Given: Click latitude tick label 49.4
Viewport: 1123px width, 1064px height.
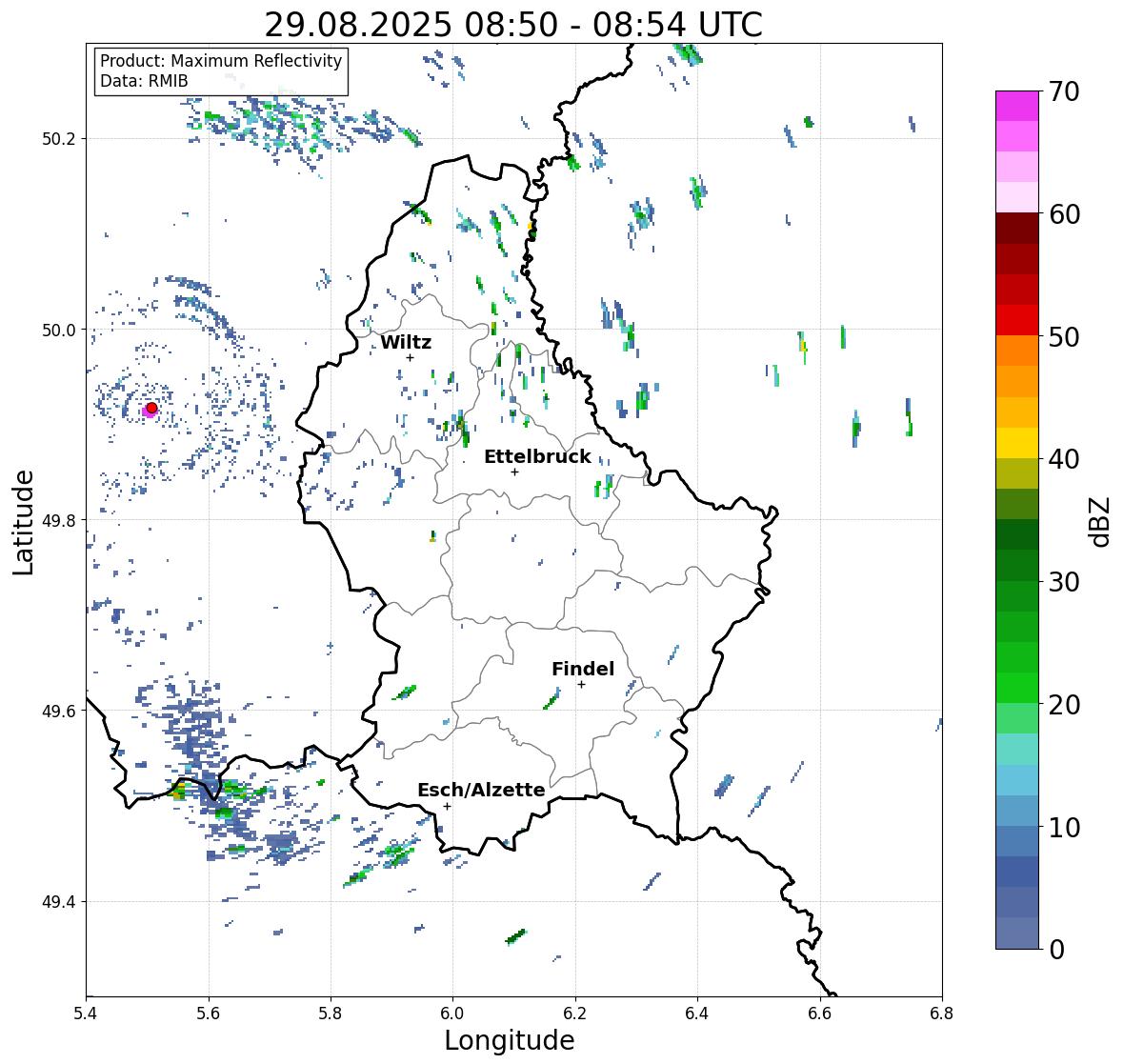Looking at the screenshot, I should [59, 902].
